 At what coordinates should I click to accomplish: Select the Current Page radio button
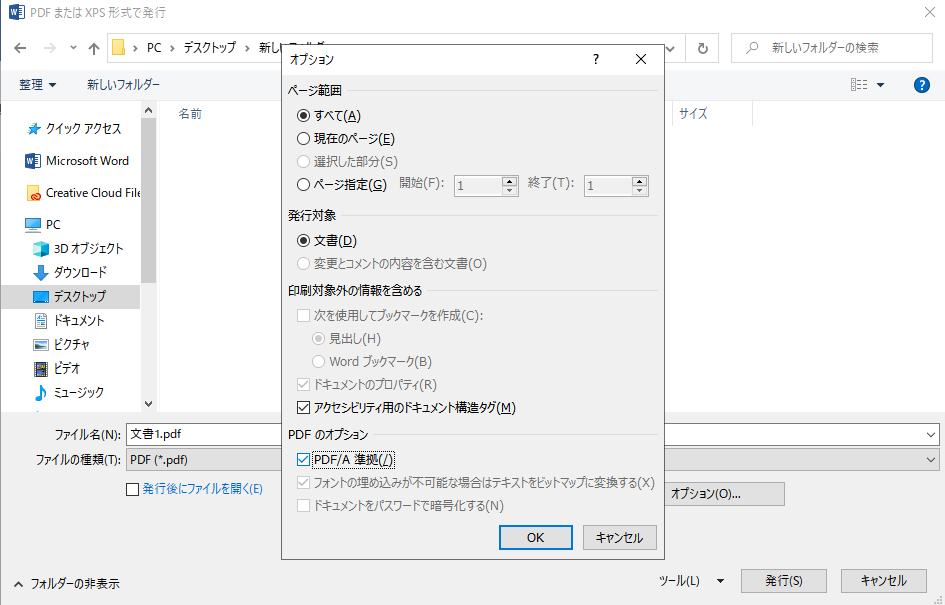[x=304, y=139]
